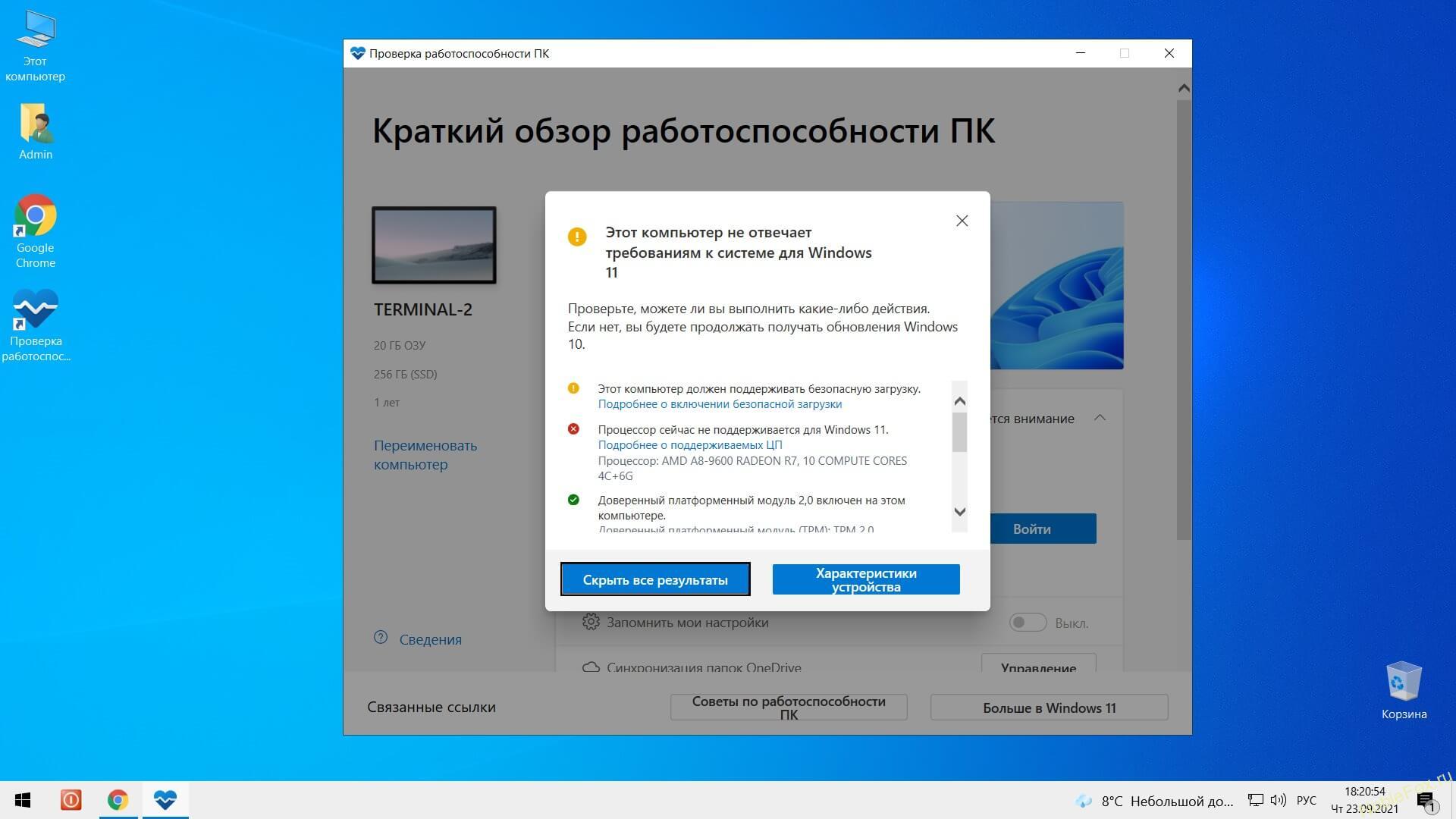
Task: Open the 'Сведения' link
Action: click(430, 639)
